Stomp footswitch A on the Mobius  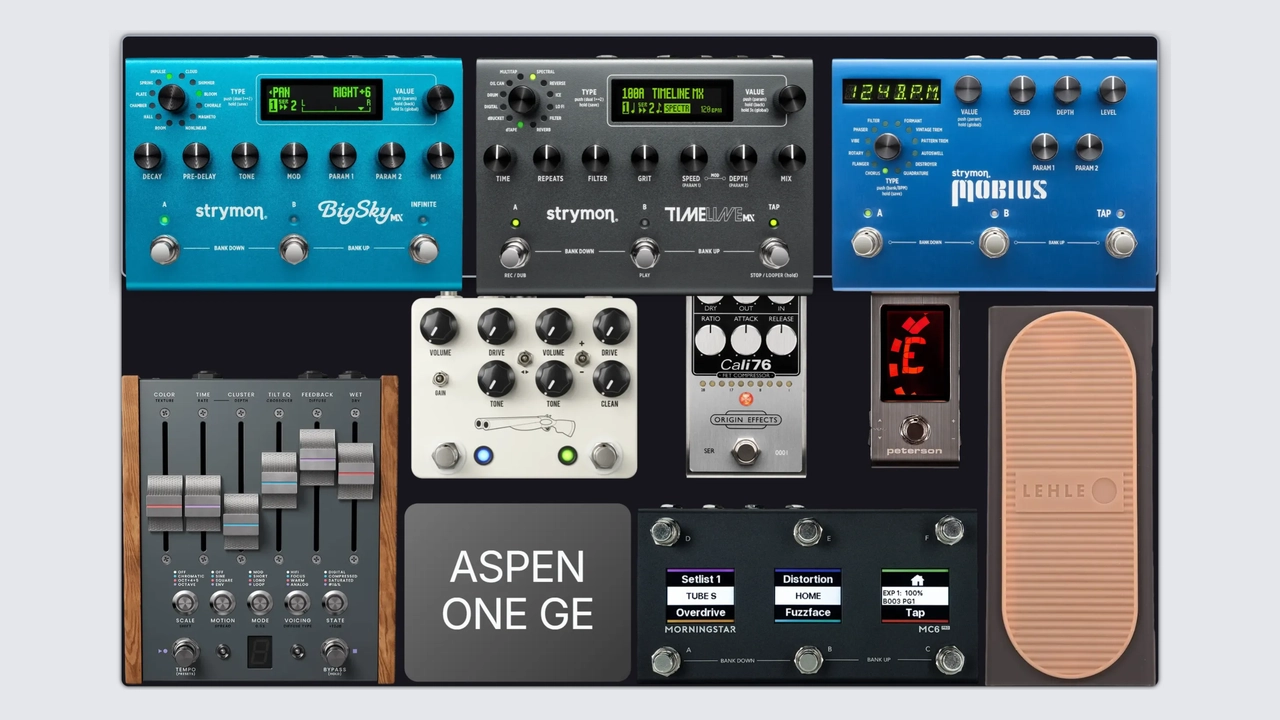867,243
